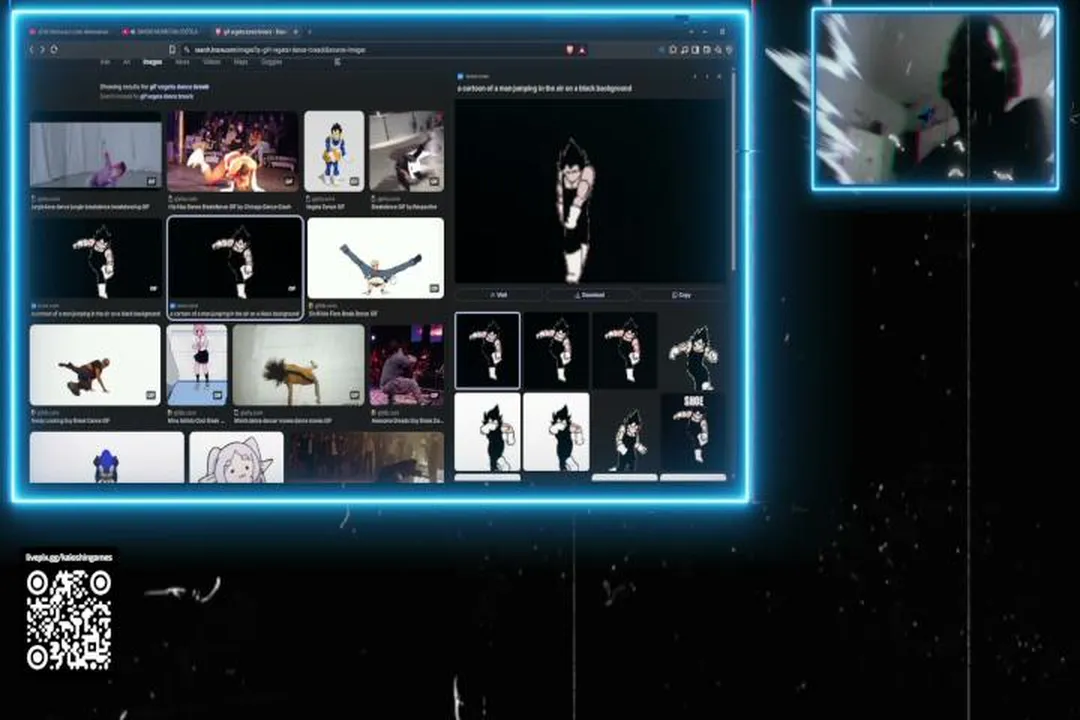Viewport: 1080px width, 720px height.
Task: Click the bookmark icon left of the URL
Action: coord(172,50)
